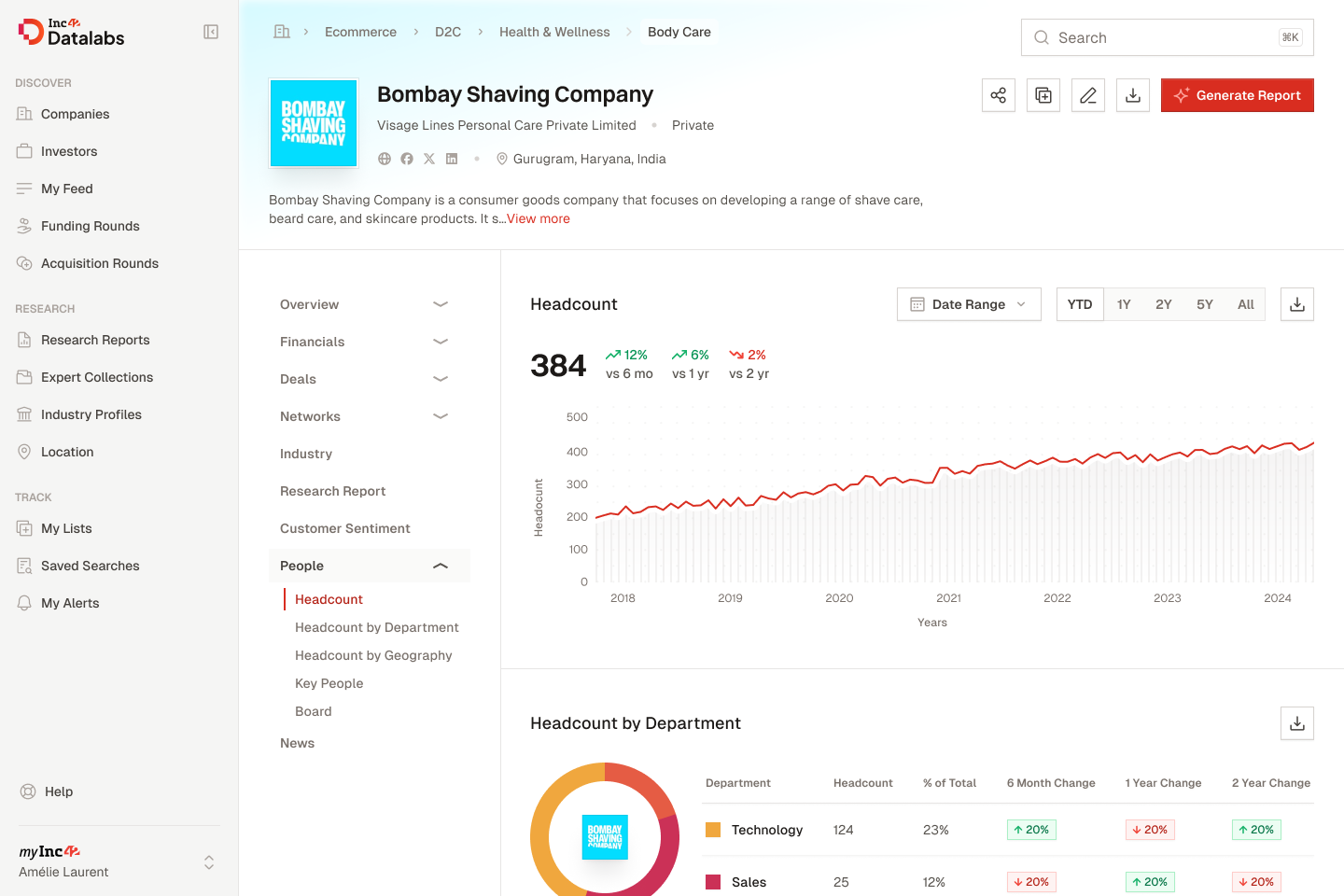This screenshot has height=896, width=1344.
Task: Switch headcount chart to 1Y
Action: point(1124,304)
